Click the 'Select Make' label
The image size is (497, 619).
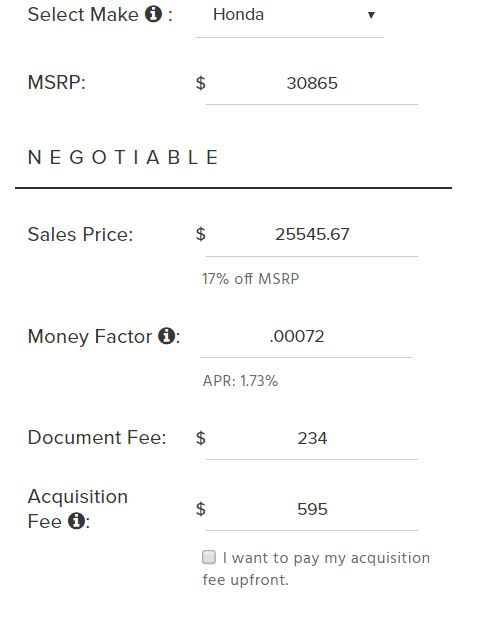[83, 15]
